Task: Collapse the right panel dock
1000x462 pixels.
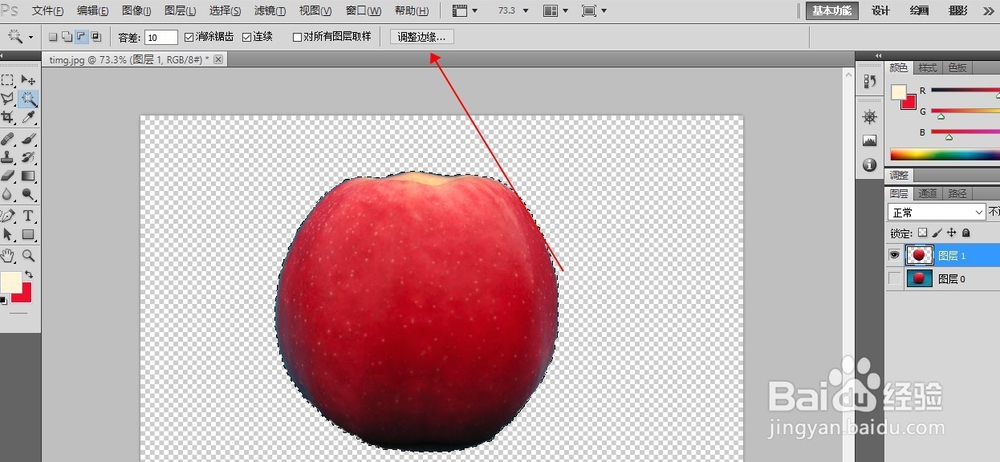Action: (x=879, y=56)
